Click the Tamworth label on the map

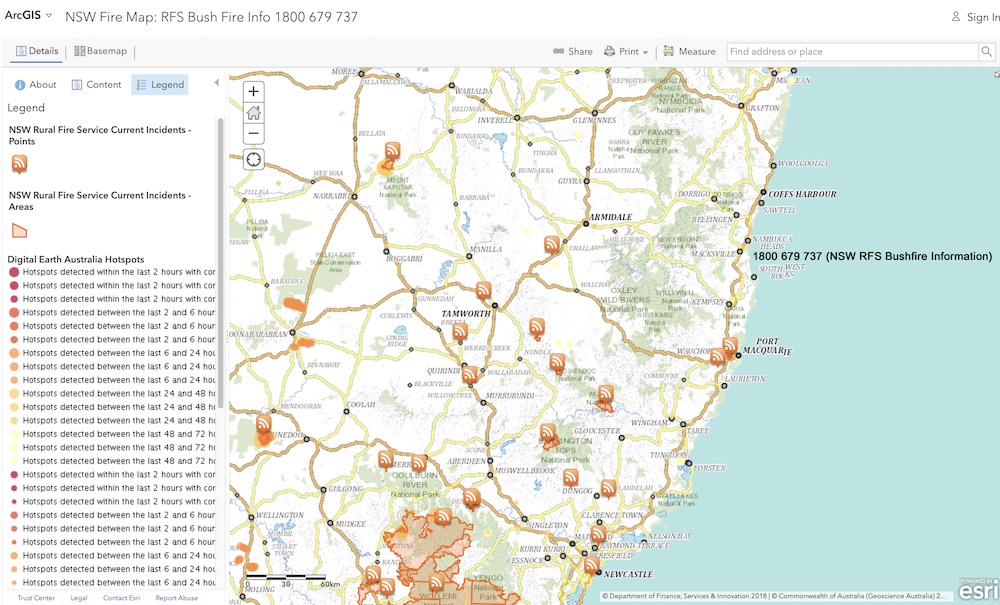[466, 314]
